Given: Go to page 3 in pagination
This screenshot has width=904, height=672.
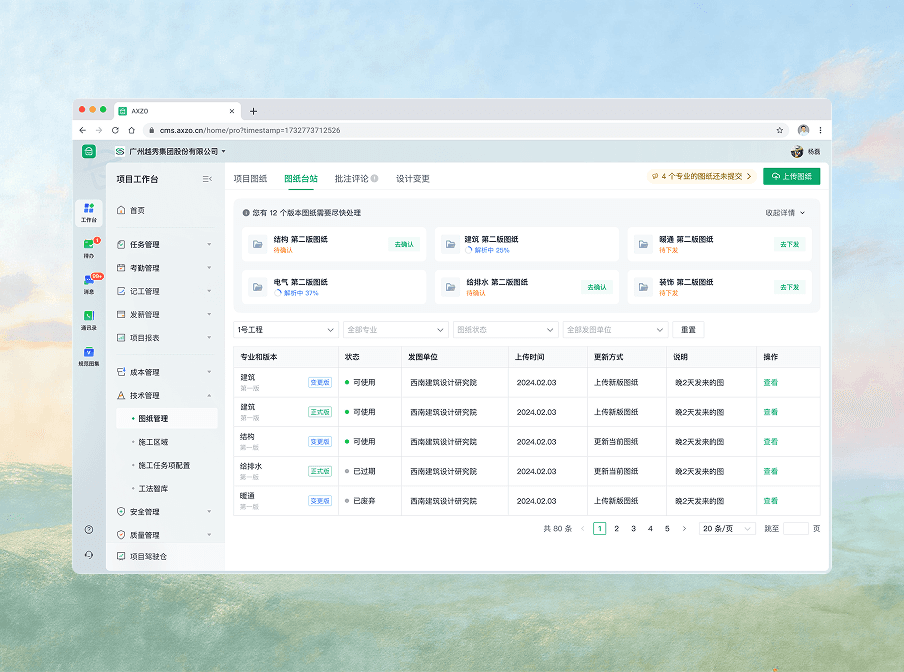Looking at the screenshot, I should coord(632,528).
